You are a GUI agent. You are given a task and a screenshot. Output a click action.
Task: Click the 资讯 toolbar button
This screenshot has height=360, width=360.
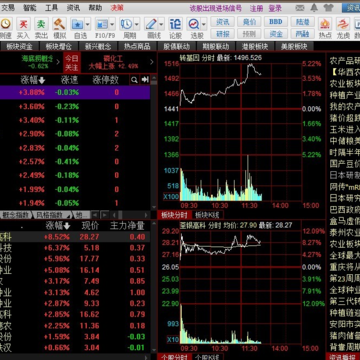[223, 22]
